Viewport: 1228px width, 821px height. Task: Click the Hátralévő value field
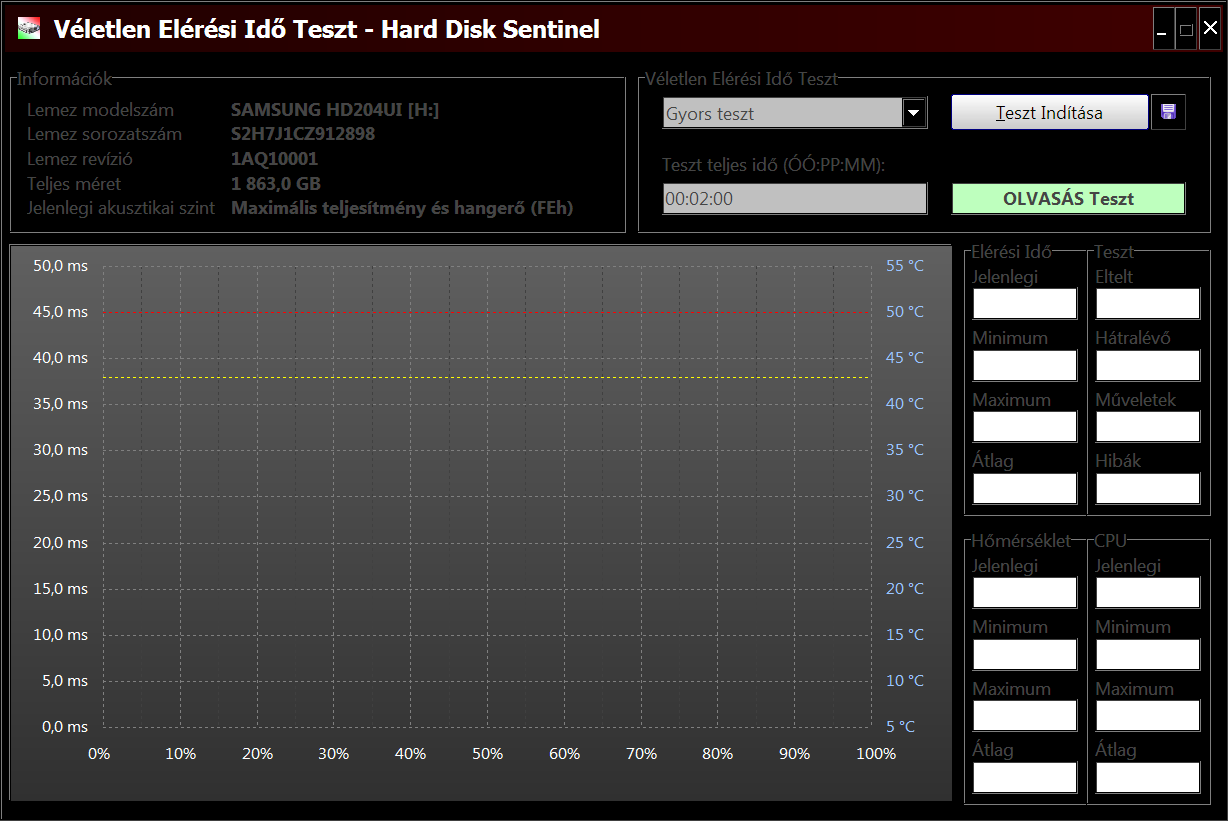1148,365
